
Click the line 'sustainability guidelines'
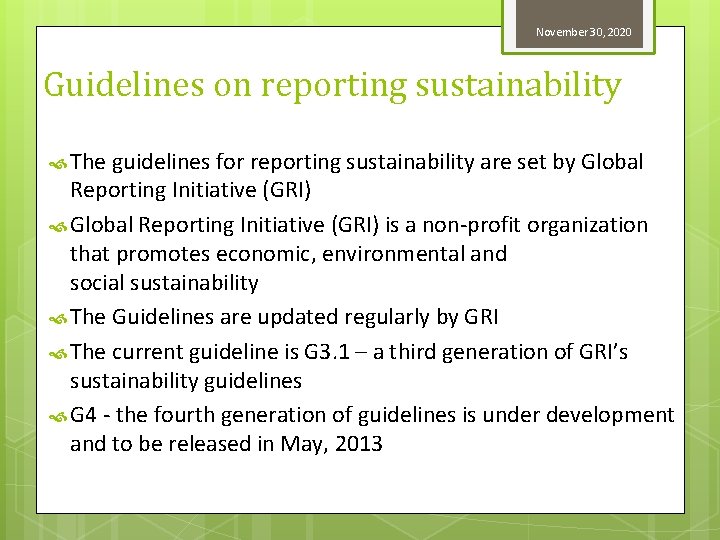(x=186, y=381)
